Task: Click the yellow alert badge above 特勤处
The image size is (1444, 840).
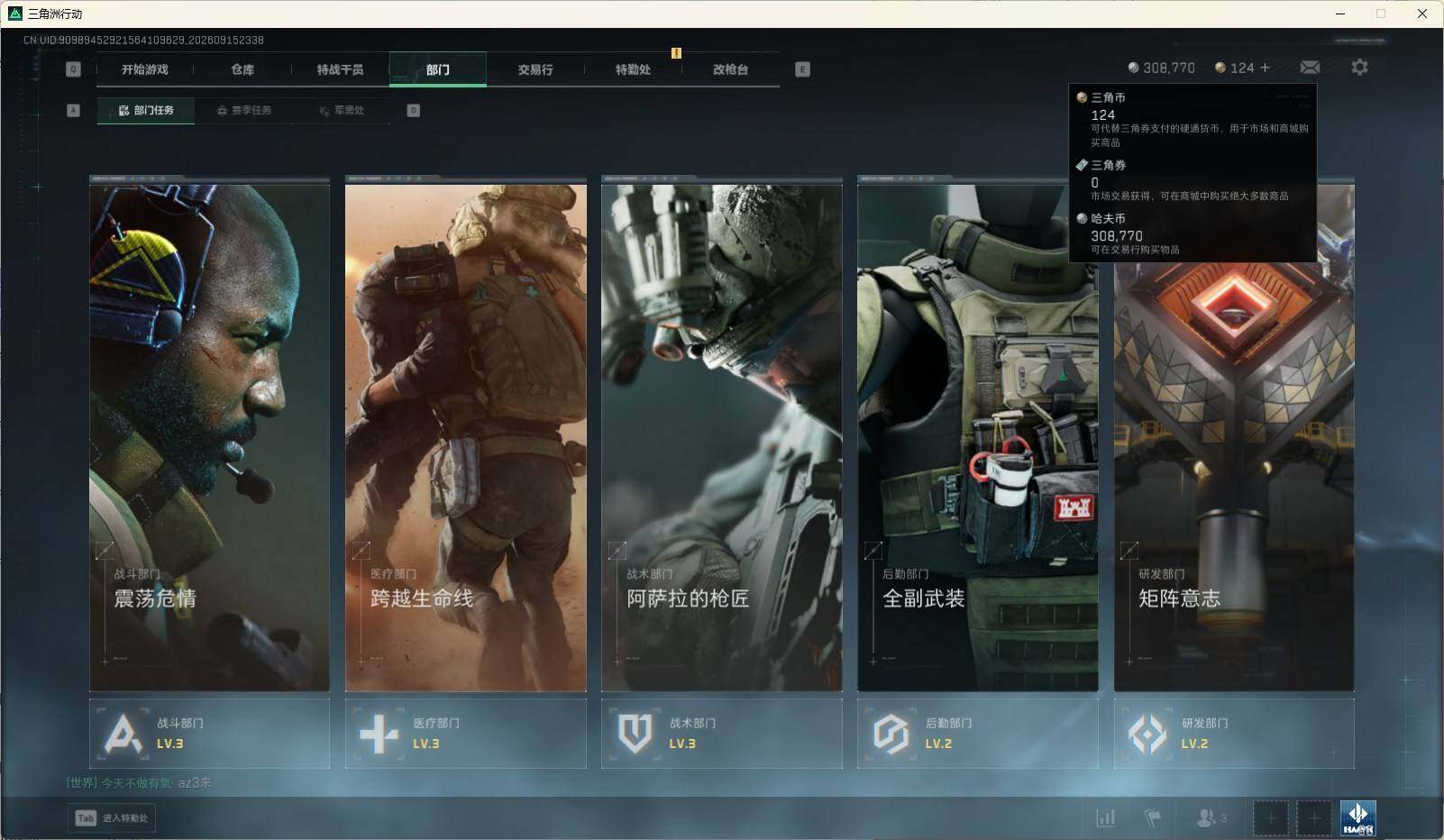Action: pyautogui.click(x=676, y=52)
